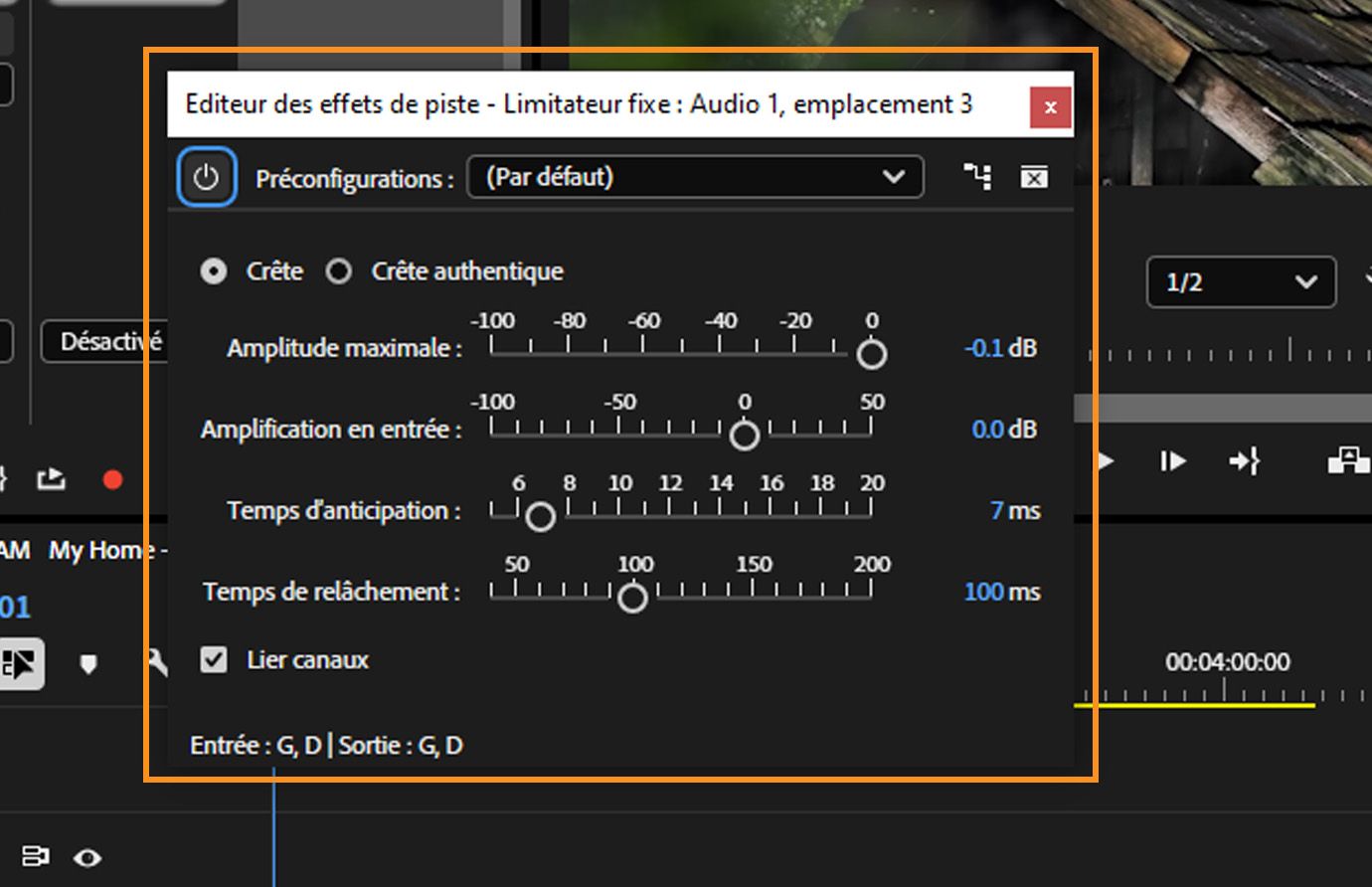Select the magnifier zoom icon on the timeline

point(159,663)
